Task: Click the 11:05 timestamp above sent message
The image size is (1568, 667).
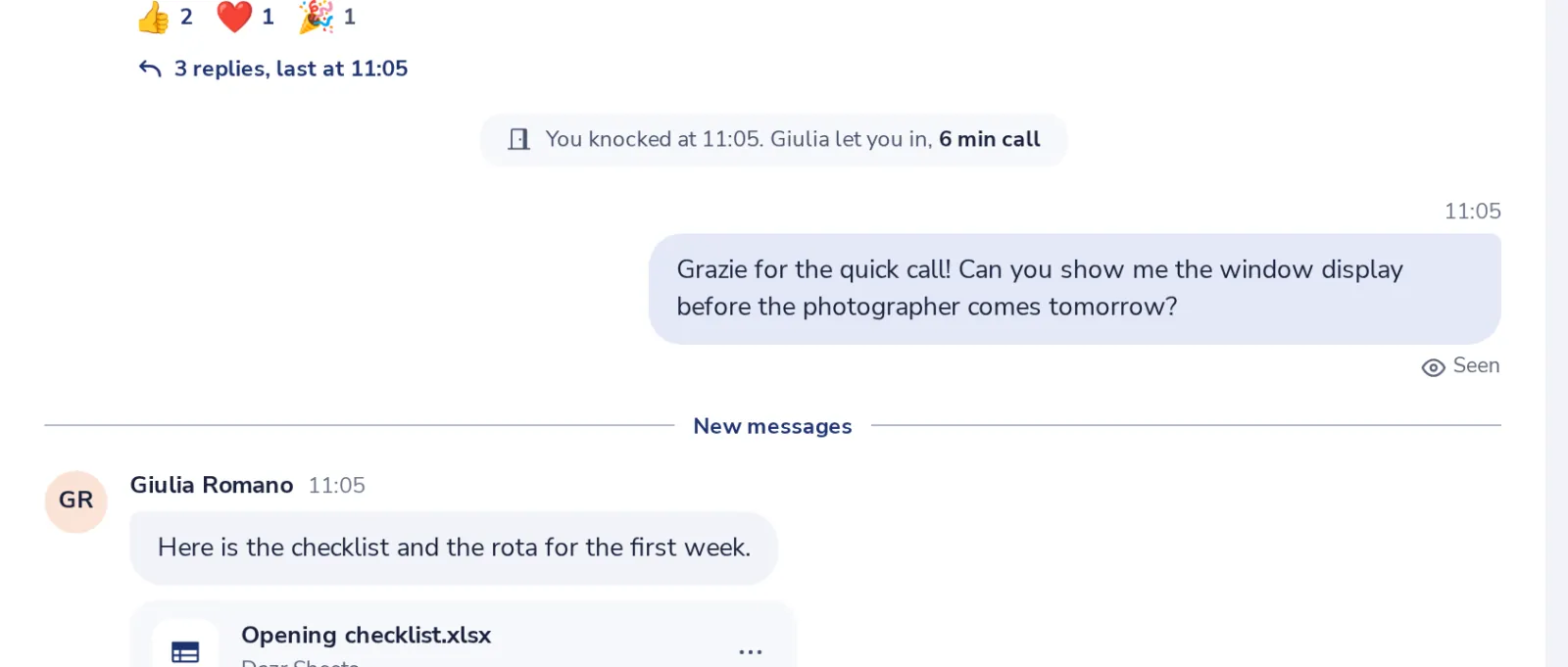Action: tap(1472, 212)
